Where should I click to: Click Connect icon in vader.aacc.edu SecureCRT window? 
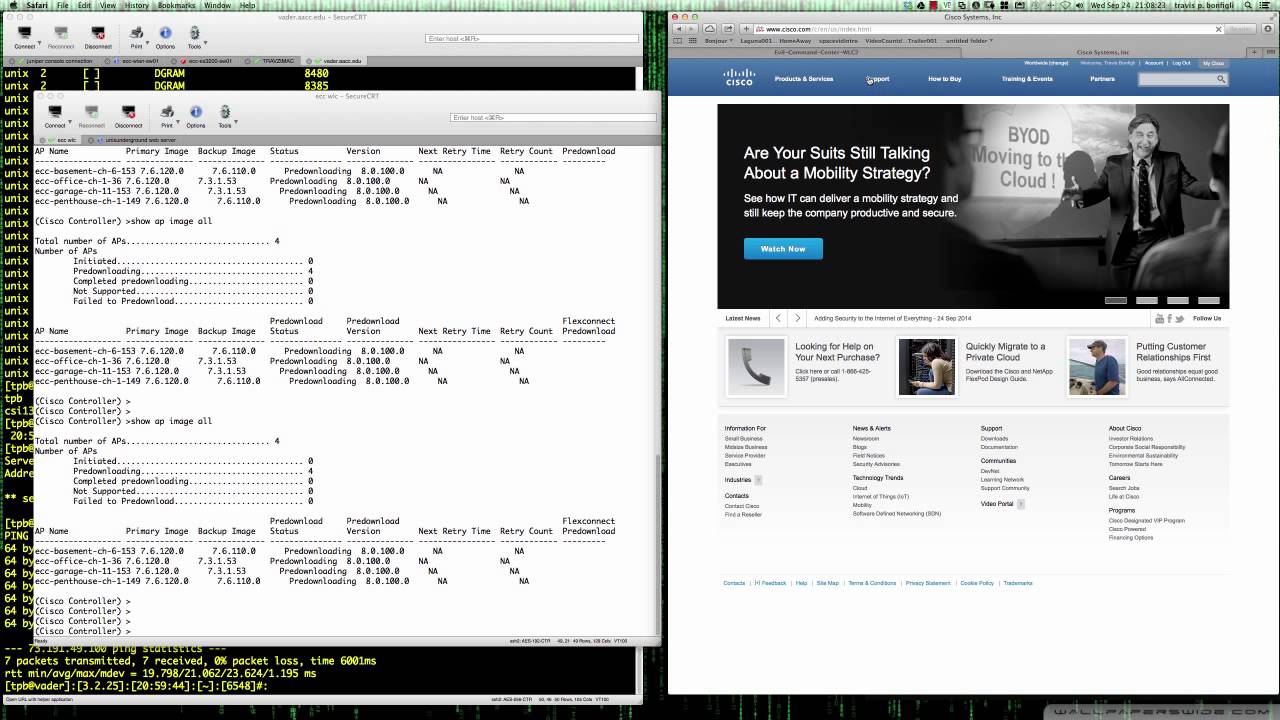24,33
